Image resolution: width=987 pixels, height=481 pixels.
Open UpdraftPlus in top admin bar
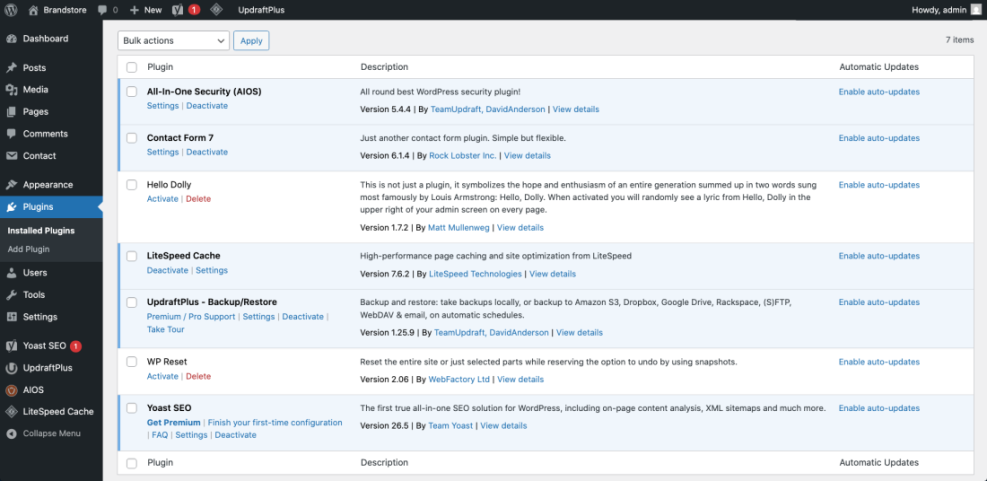point(261,10)
